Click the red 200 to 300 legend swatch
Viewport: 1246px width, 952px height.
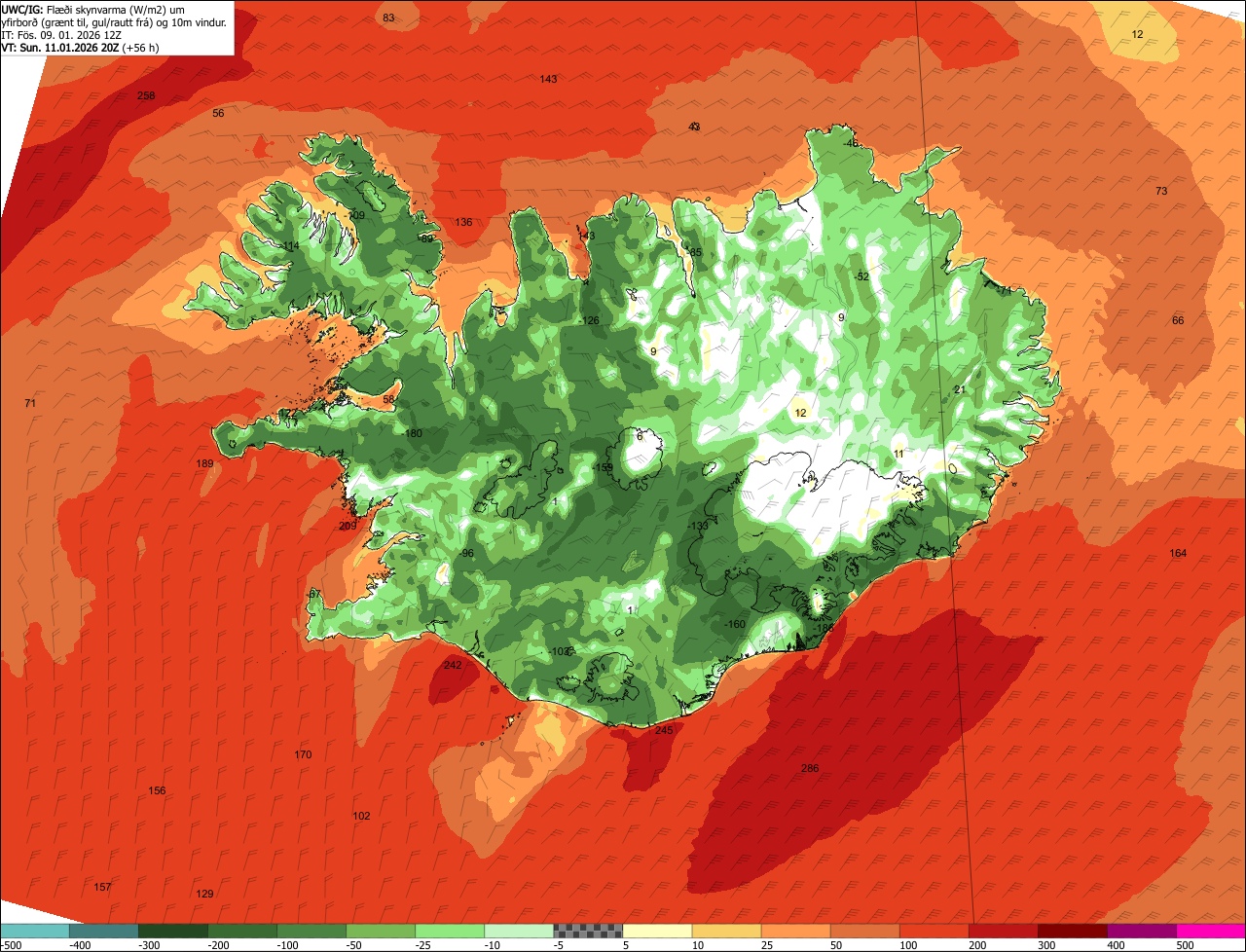(x=1002, y=932)
